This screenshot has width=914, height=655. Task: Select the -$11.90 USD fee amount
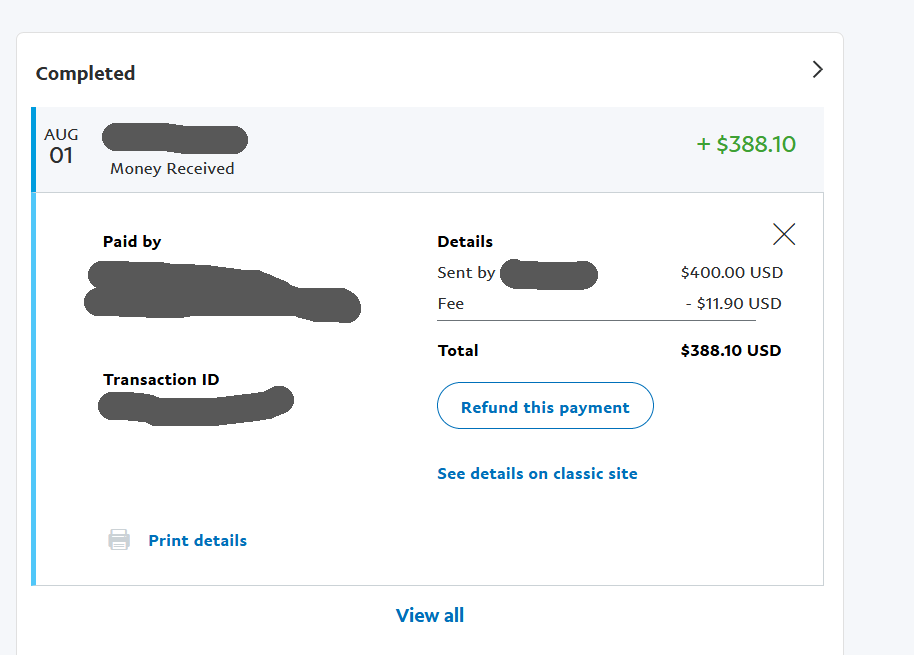click(733, 304)
